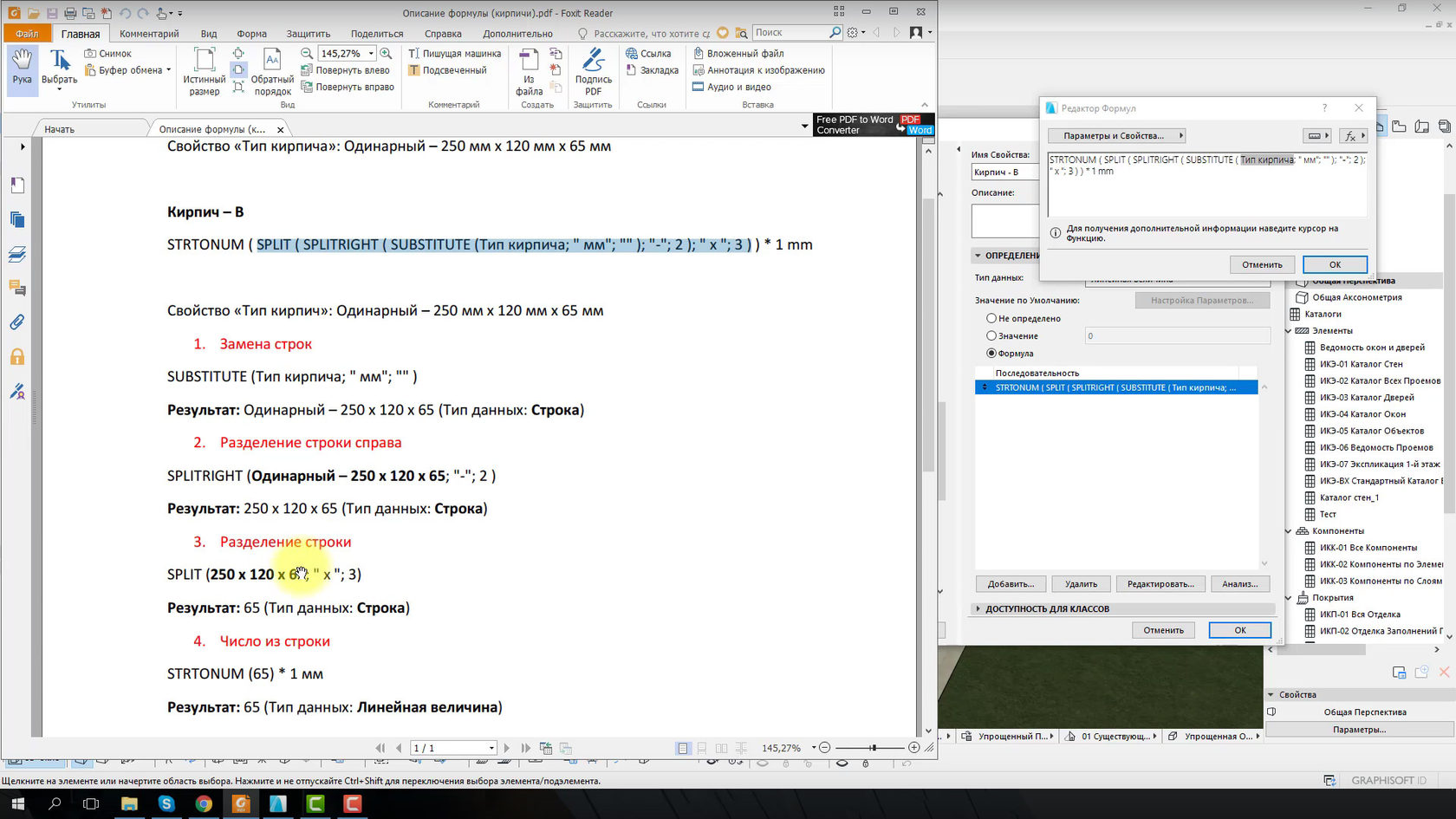Viewport: 1456px width, 819px height.
Task: Rotate page right (Повернуть вправо)
Action: point(347,87)
